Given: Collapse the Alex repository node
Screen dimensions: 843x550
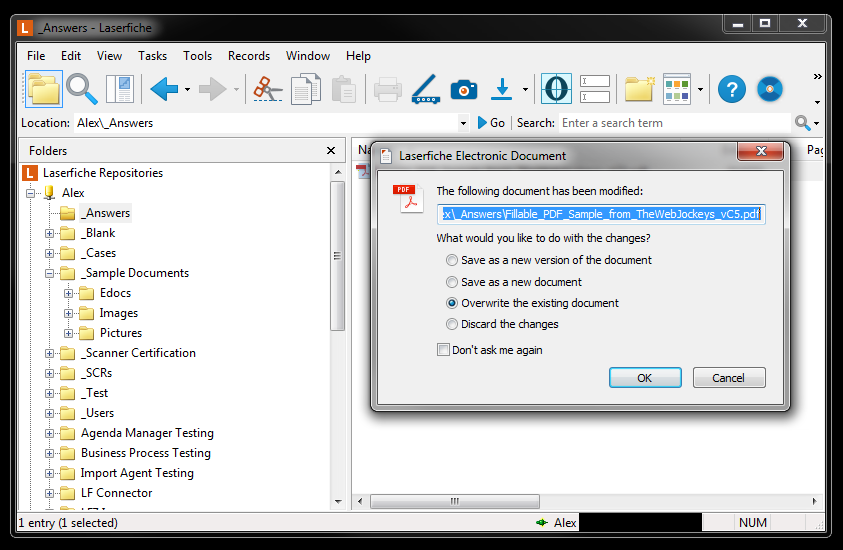Looking at the screenshot, I should tap(31, 193).
